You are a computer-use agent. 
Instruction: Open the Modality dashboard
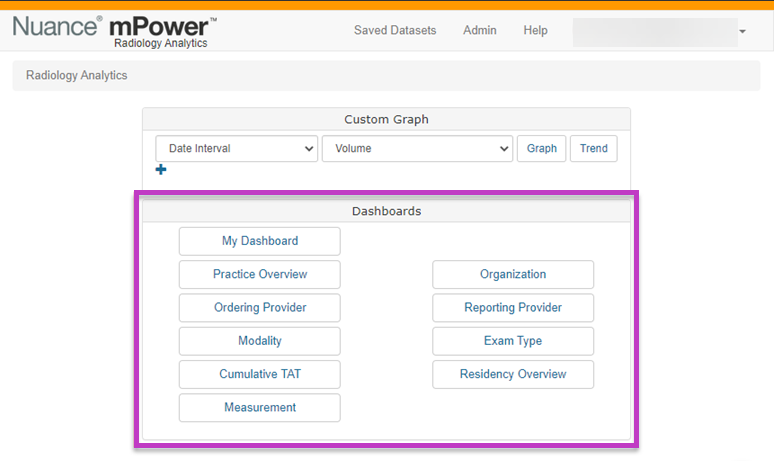(260, 341)
